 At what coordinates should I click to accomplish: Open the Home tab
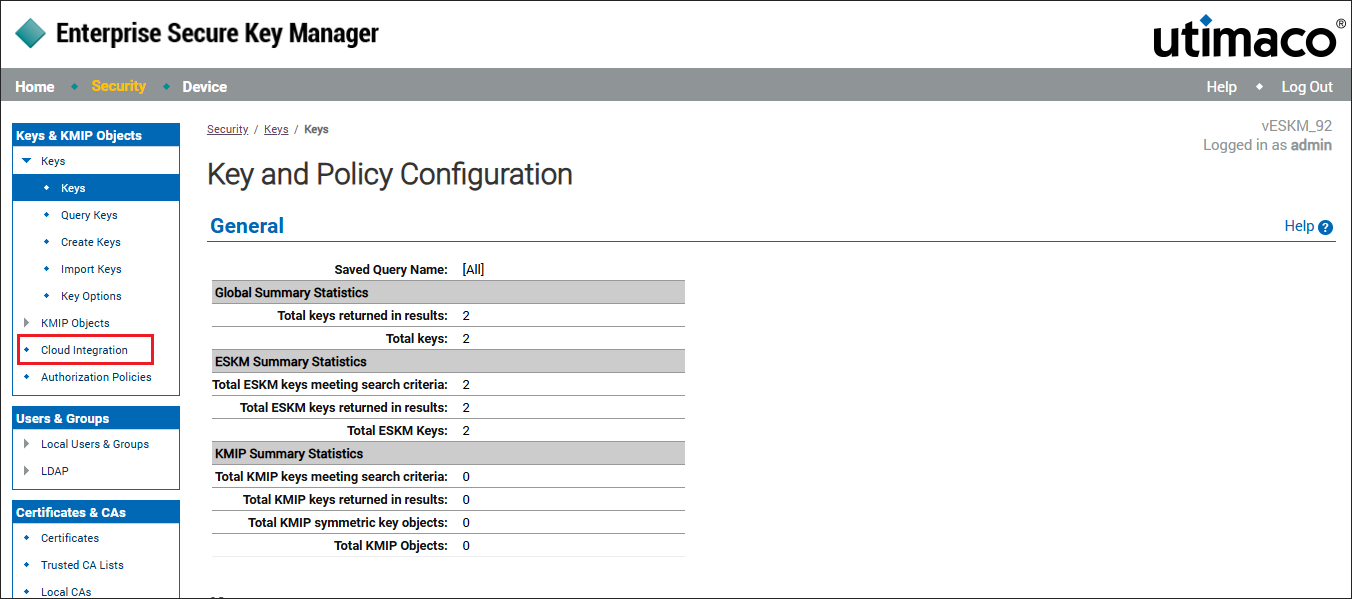tap(35, 87)
